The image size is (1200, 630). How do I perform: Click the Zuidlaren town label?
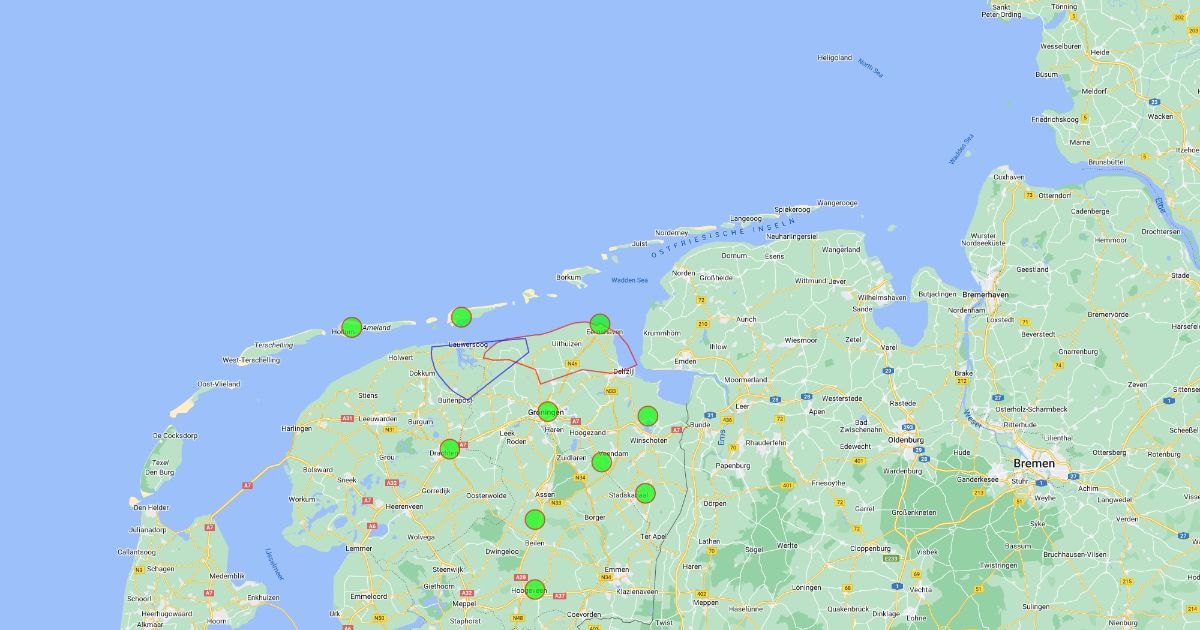[x=570, y=457]
